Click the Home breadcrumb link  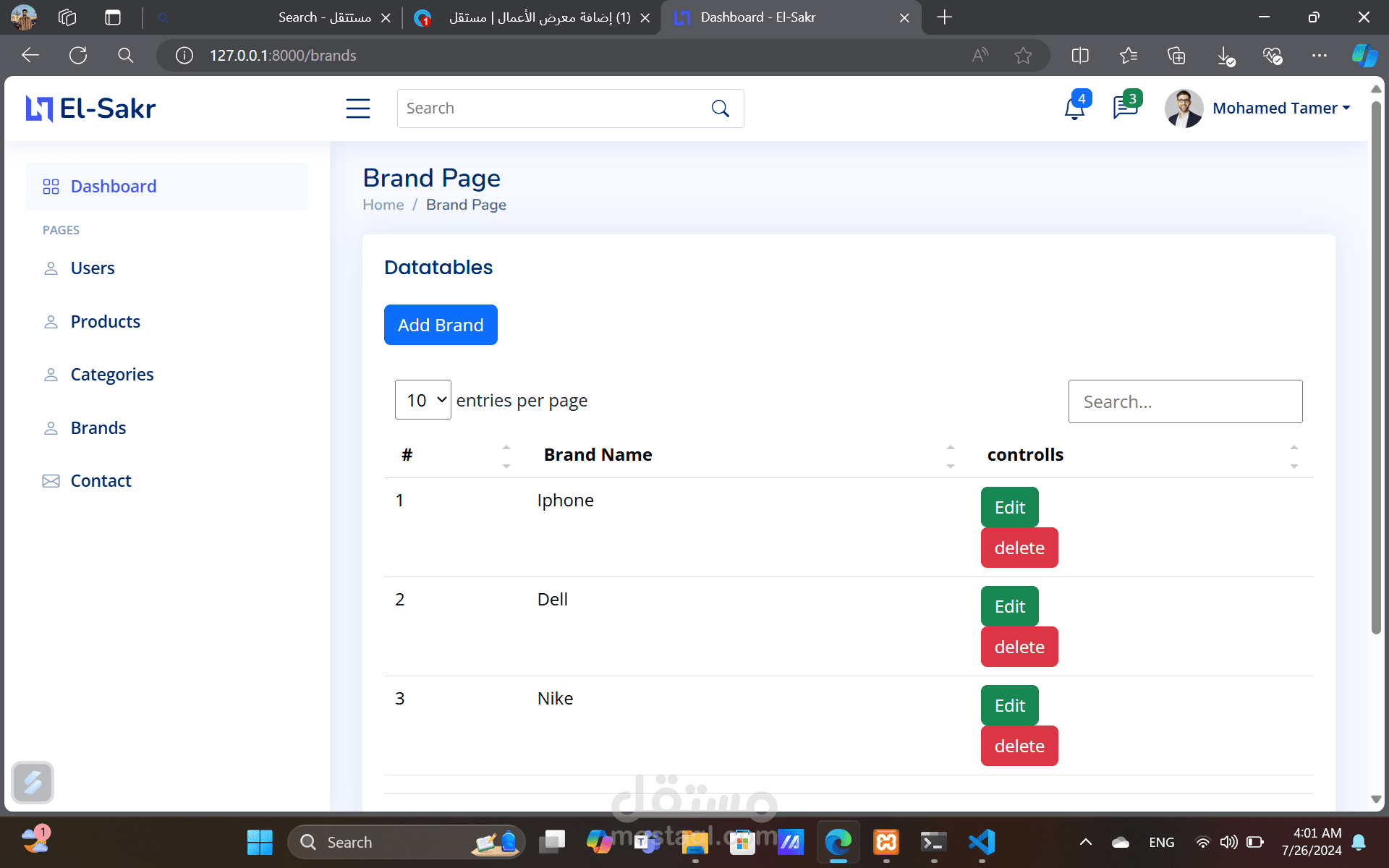(x=383, y=205)
